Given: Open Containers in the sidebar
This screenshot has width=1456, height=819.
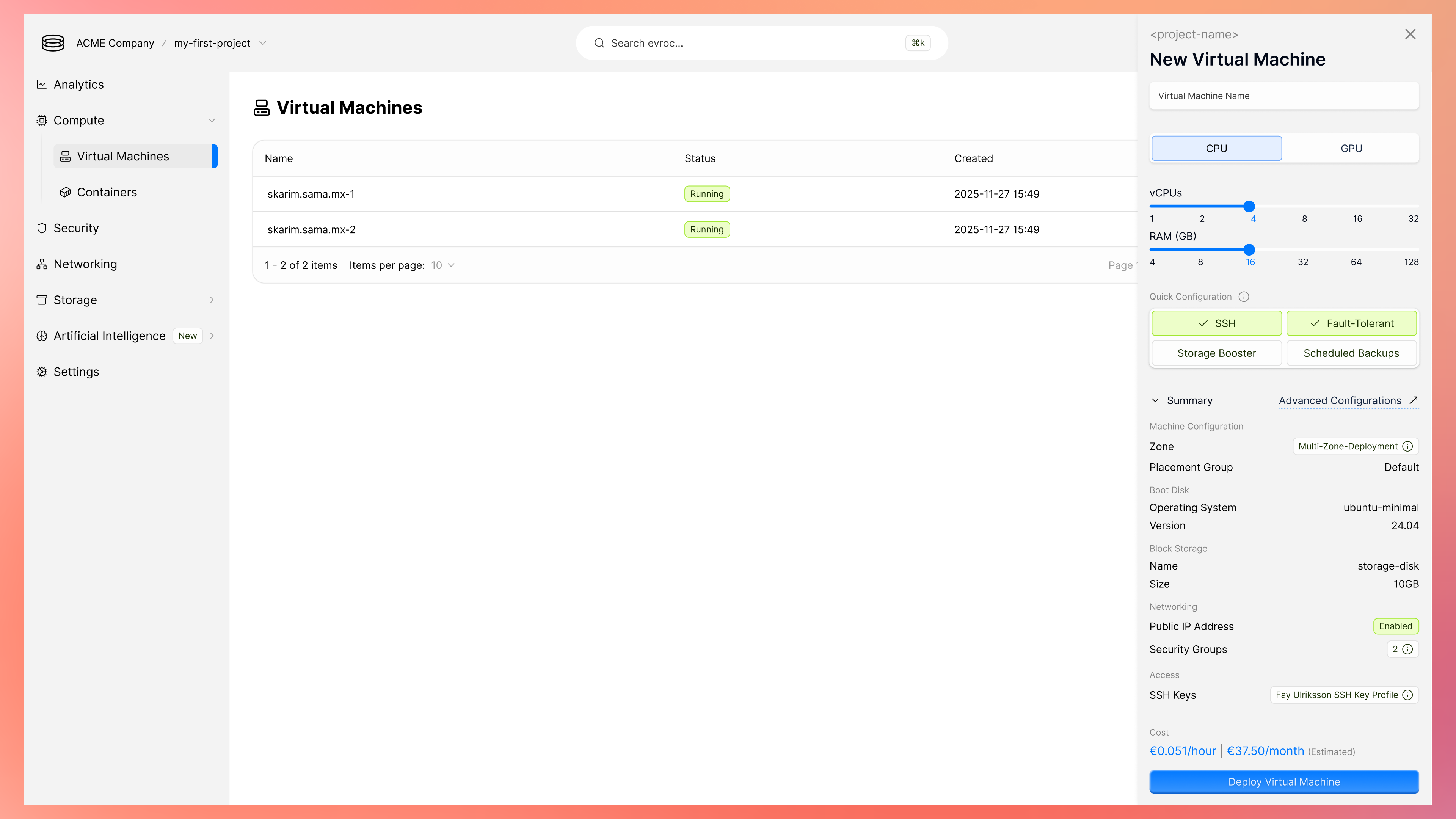Looking at the screenshot, I should click(x=107, y=192).
